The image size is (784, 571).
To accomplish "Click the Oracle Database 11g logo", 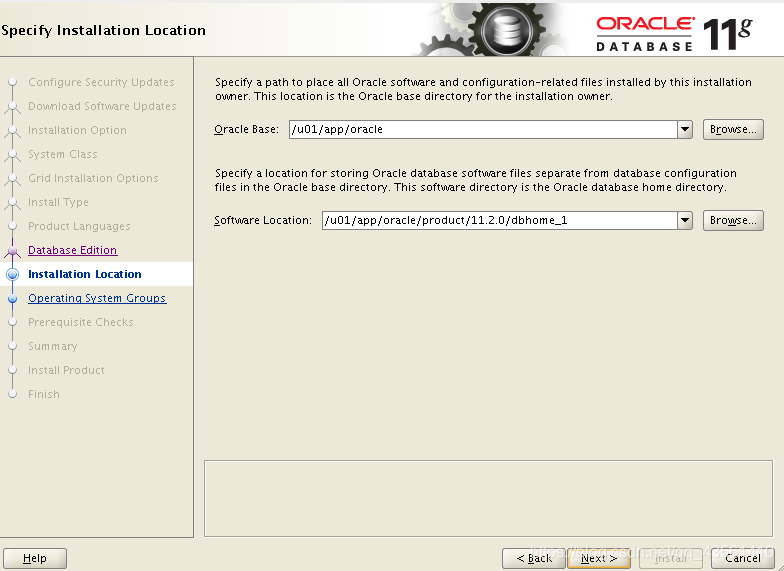I will (674, 33).
